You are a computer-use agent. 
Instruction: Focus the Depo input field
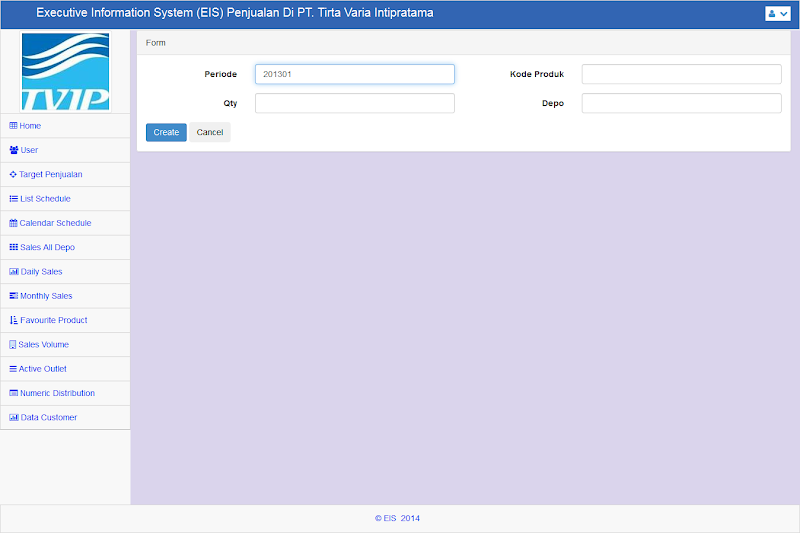[x=681, y=103]
